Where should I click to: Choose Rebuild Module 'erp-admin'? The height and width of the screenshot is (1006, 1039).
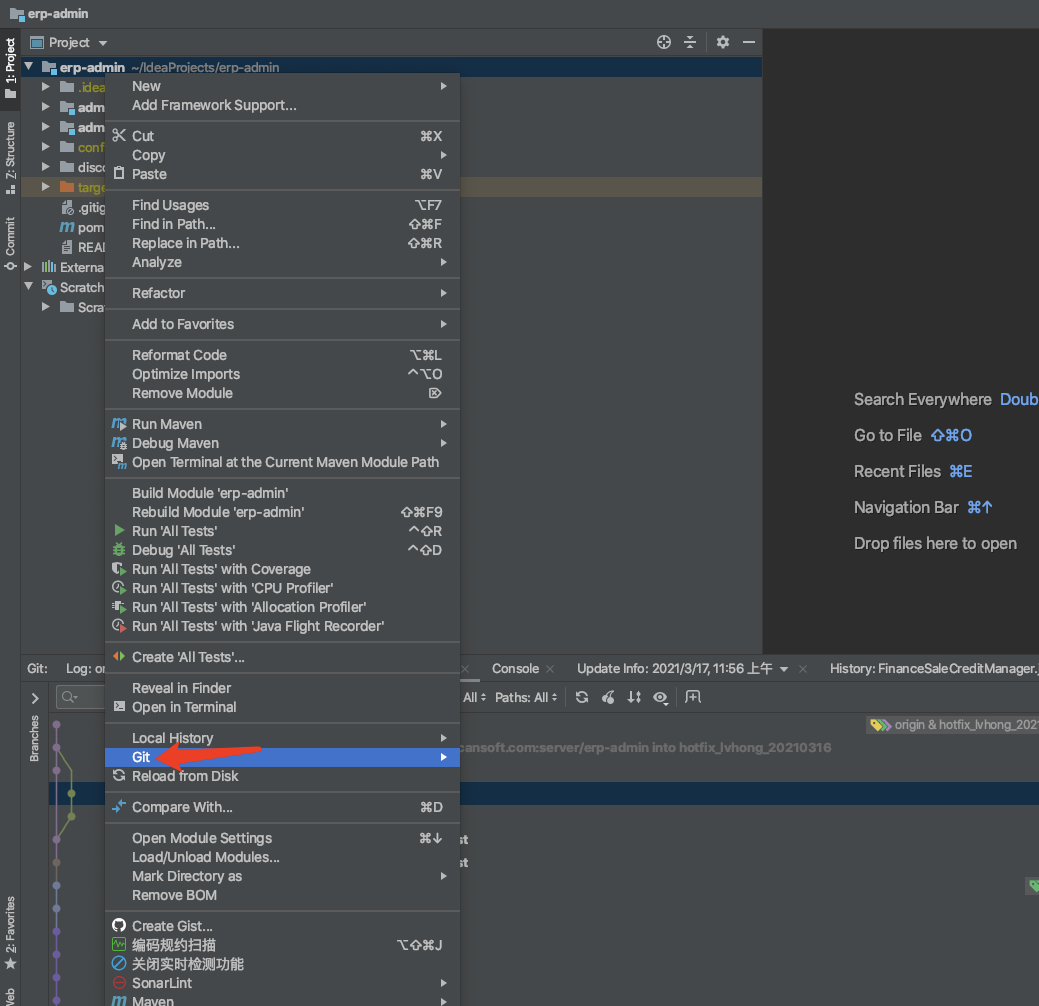coord(282,512)
